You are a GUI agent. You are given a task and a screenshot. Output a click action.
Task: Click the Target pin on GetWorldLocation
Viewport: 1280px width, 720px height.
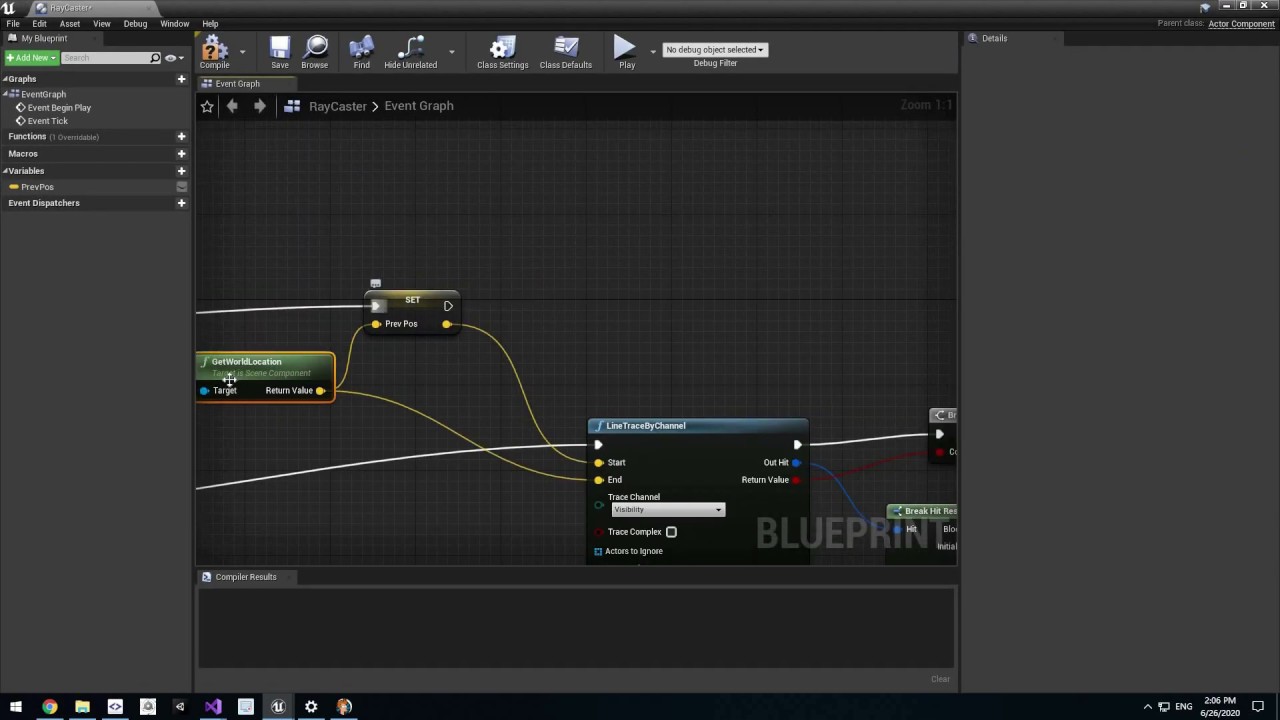point(205,391)
